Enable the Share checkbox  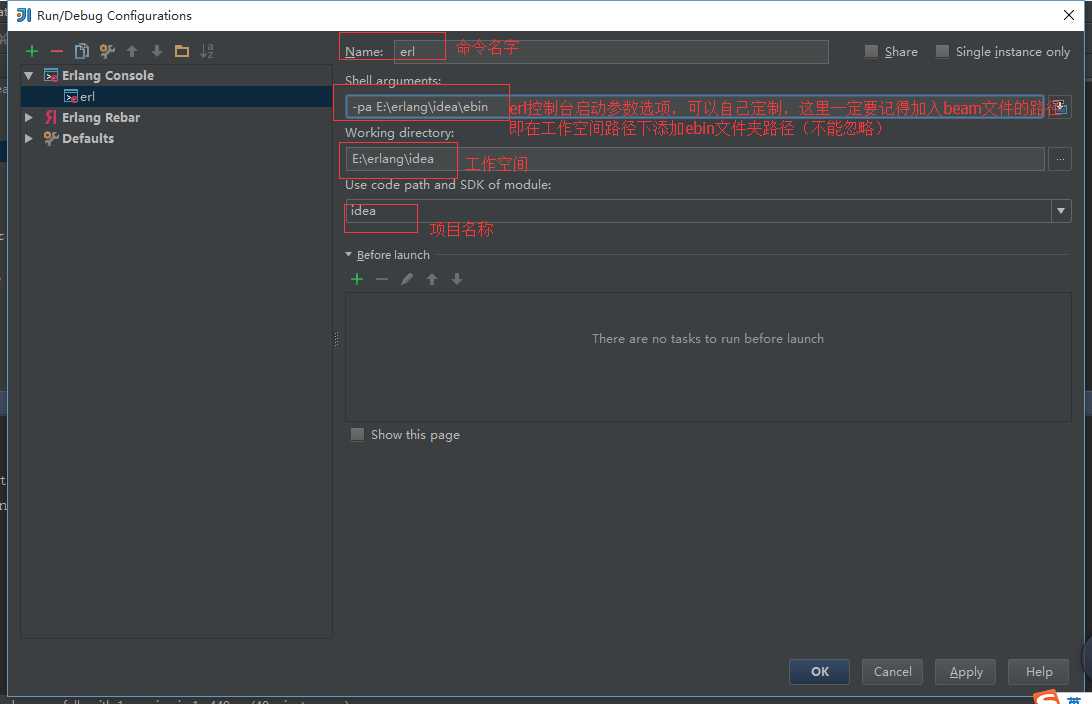[x=871, y=52]
